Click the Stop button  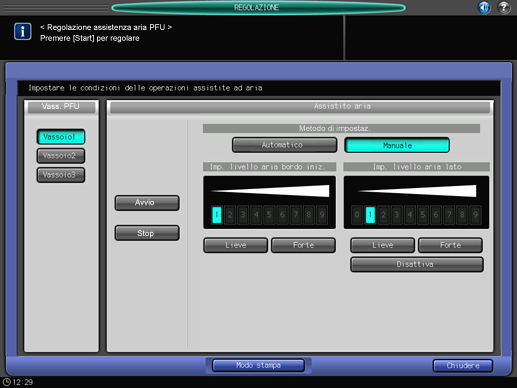coord(147,233)
